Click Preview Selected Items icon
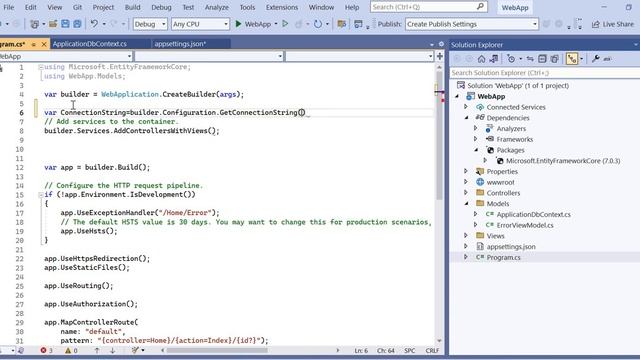The image size is (640, 360). [607, 59]
